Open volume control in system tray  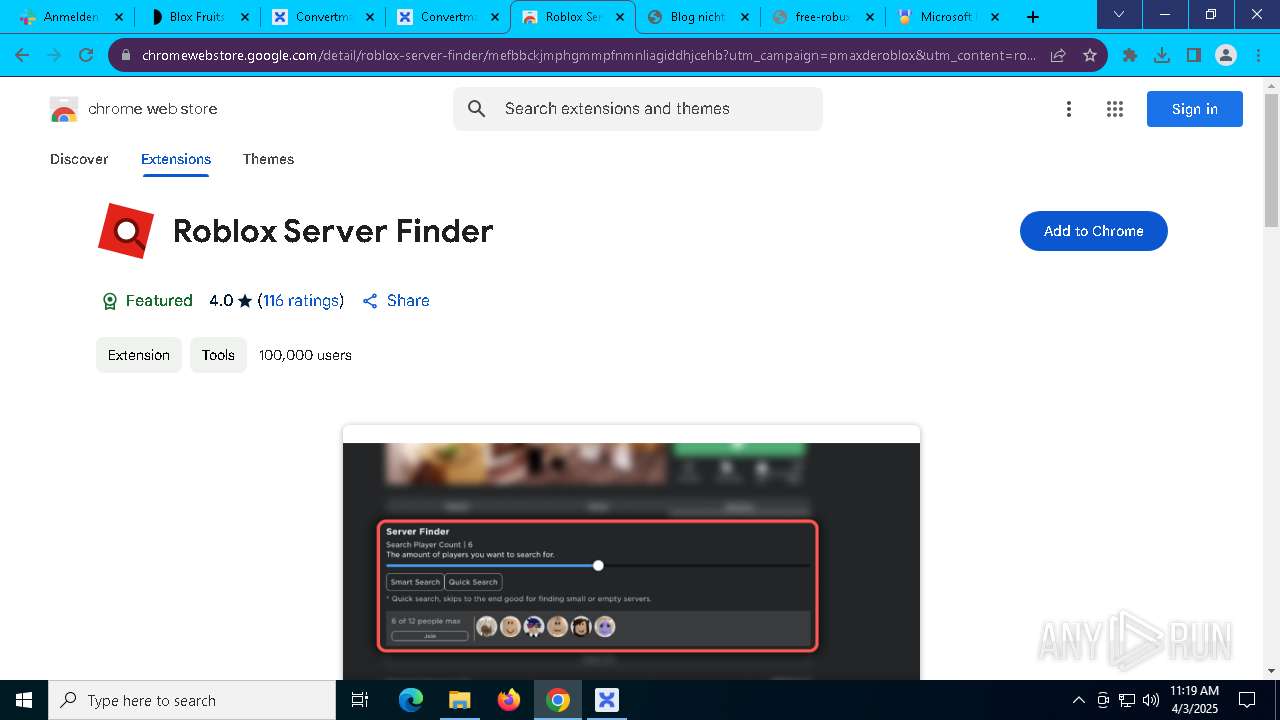[x=1151, y=700]
